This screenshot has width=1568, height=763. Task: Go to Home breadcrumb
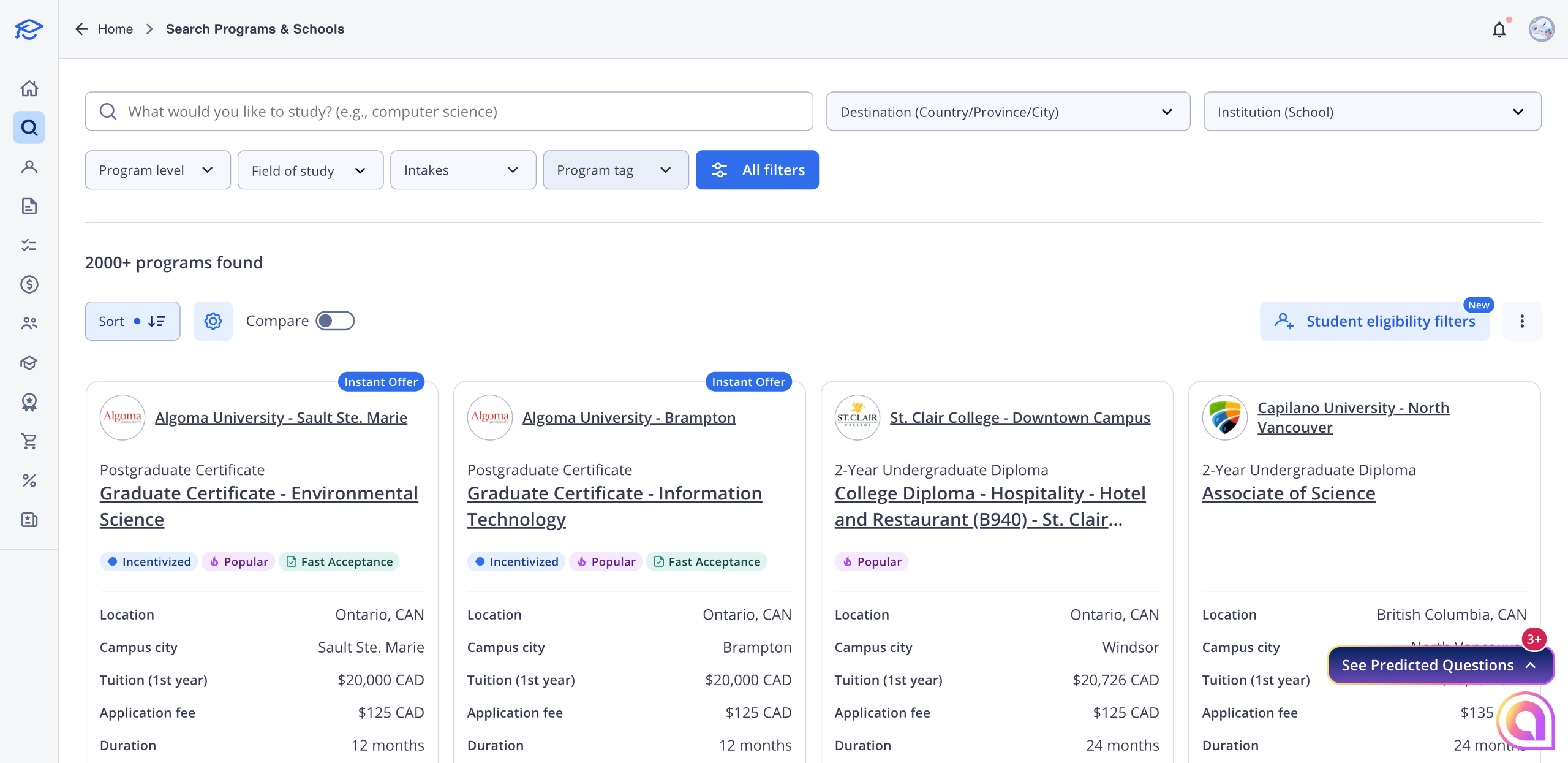[115, 29]
